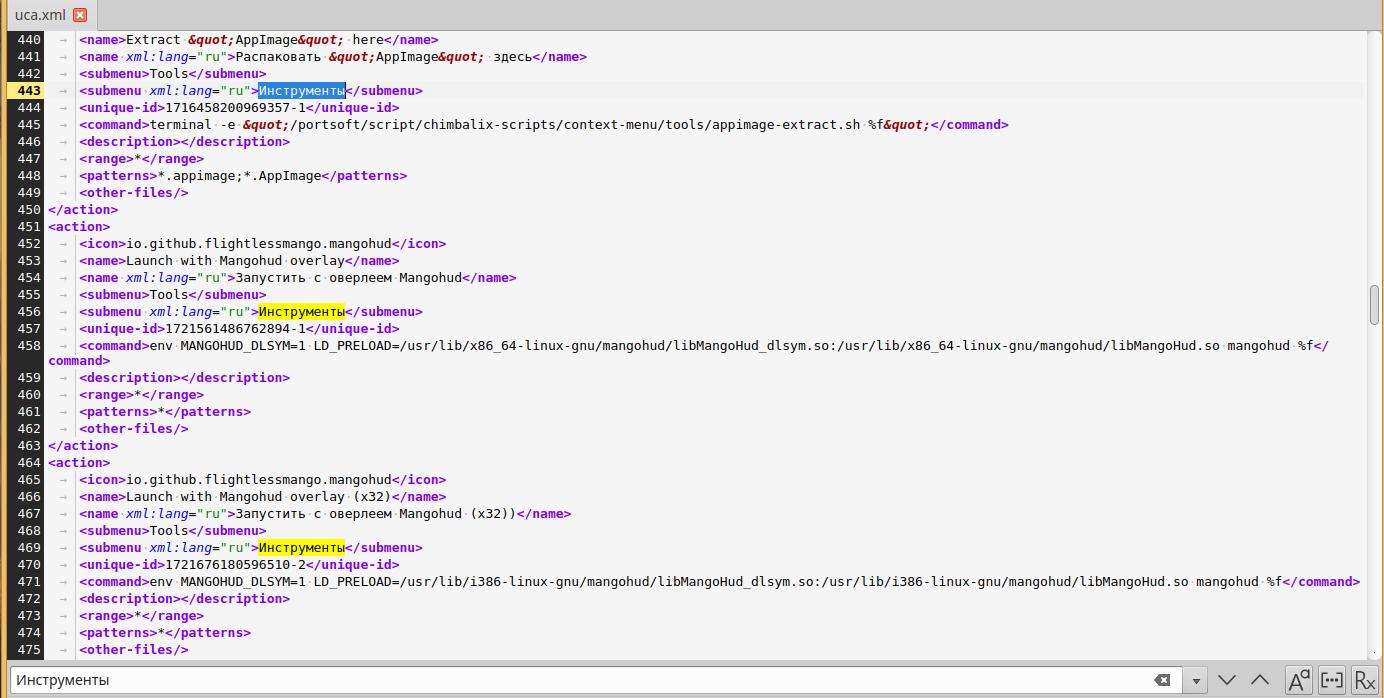The image size is (1384, 698).
Task: Click the </action> tag on line 463
Action: 83,446
